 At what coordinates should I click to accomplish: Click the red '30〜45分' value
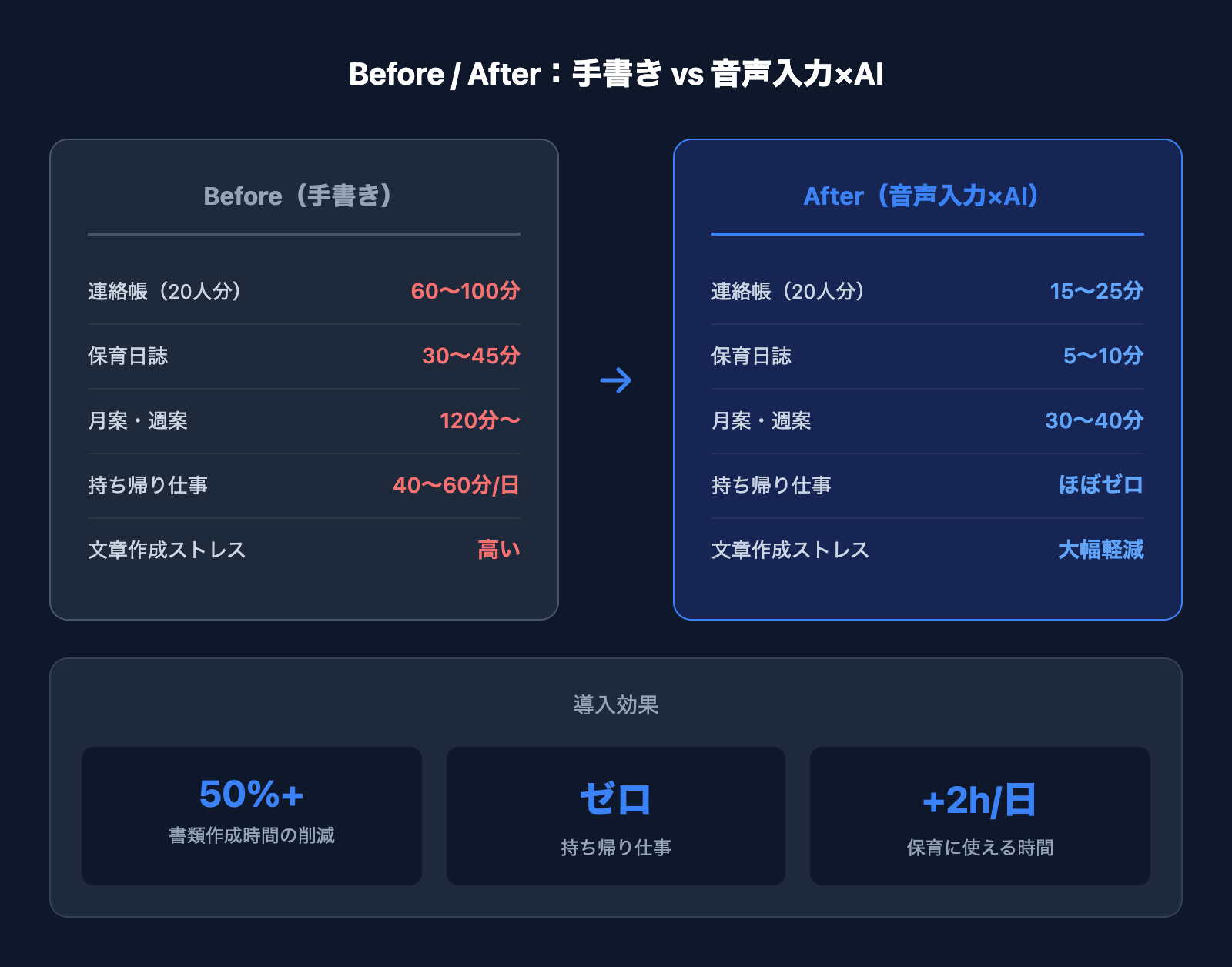[x=470, y=356]
